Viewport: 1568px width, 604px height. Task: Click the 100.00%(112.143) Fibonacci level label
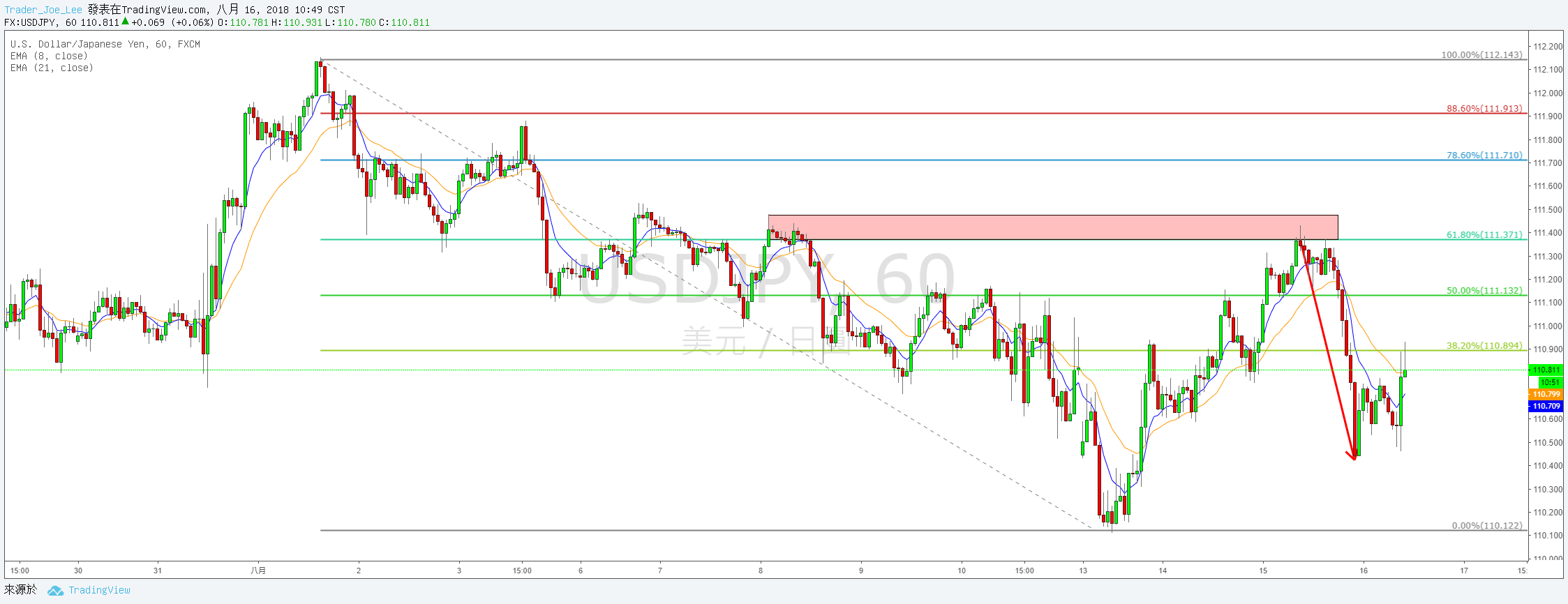click(x=1481, y=54)
